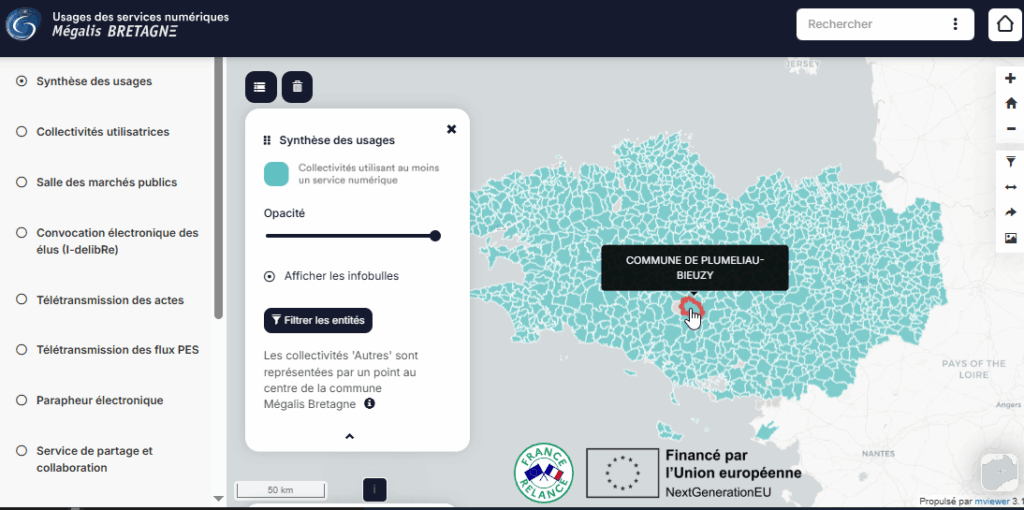Open the three-dot search options menu
This screenshot has width=1024, height=510.
[955, 24]
